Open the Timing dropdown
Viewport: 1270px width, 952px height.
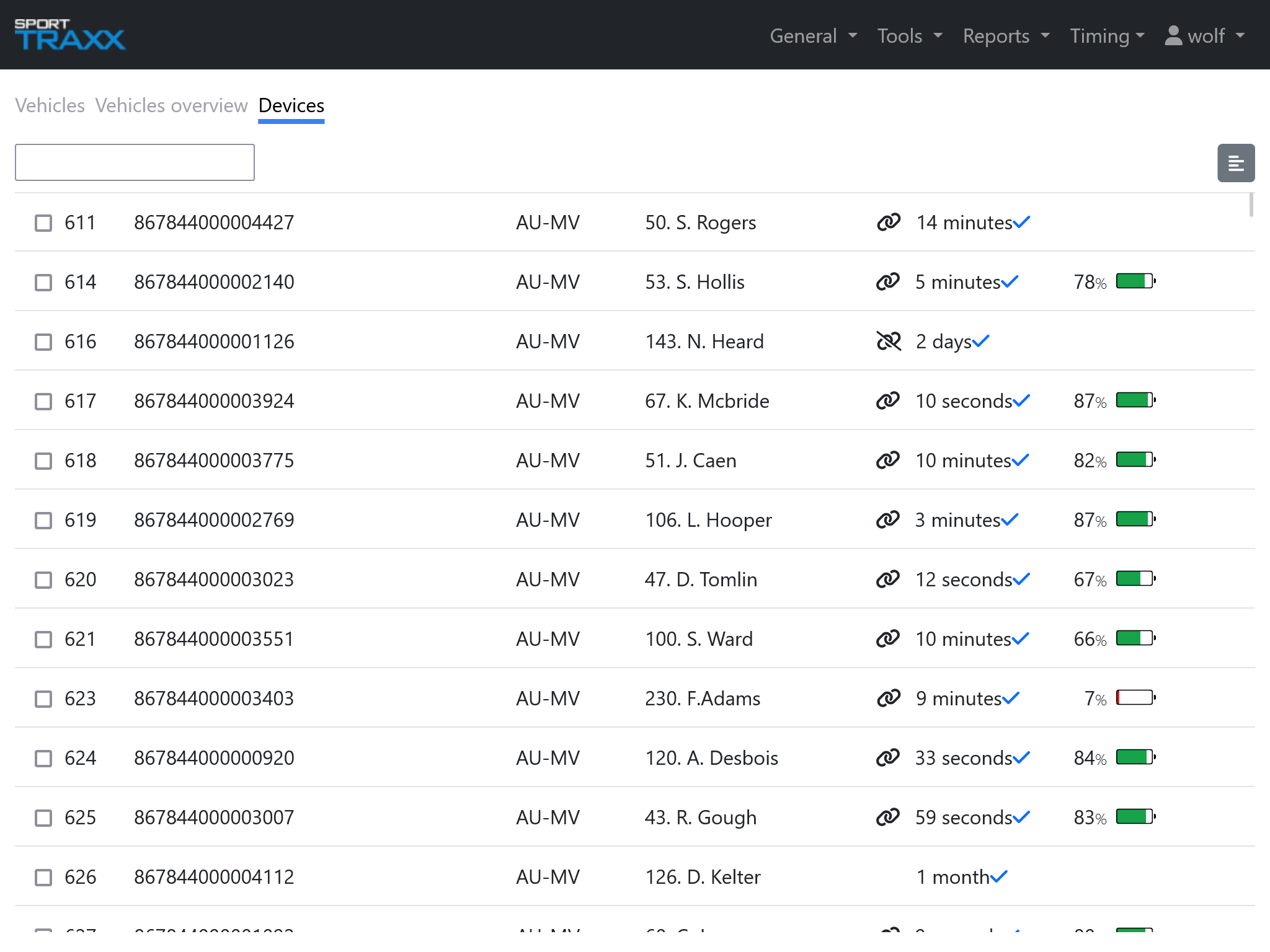click(1107, 36)
